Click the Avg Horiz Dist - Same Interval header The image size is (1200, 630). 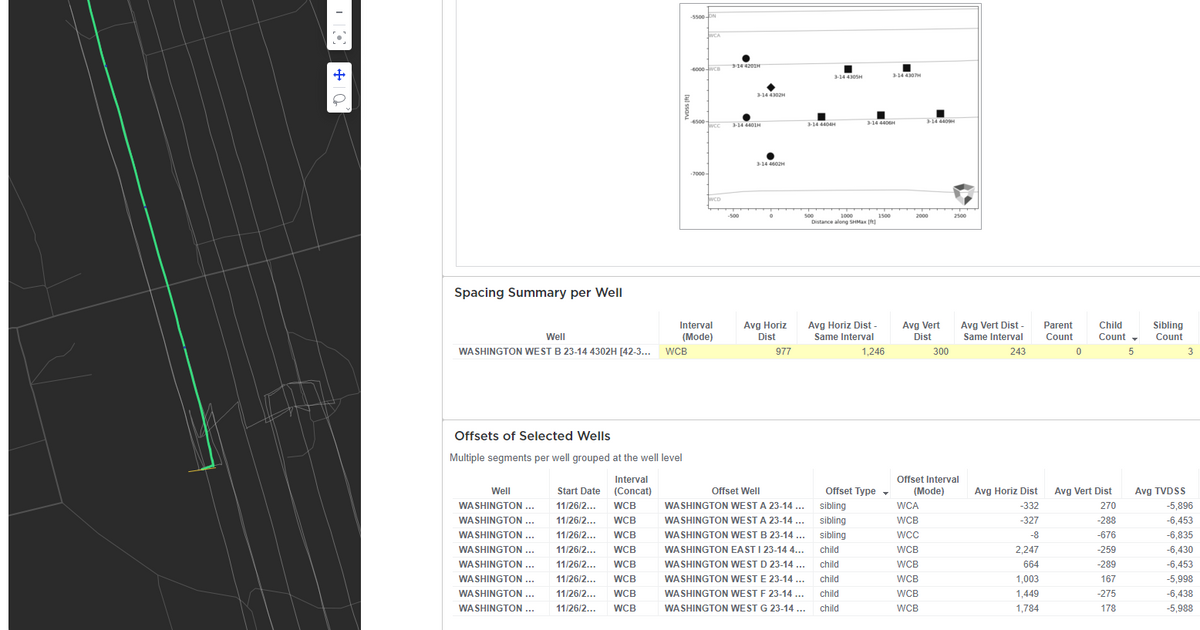[843, 331]
